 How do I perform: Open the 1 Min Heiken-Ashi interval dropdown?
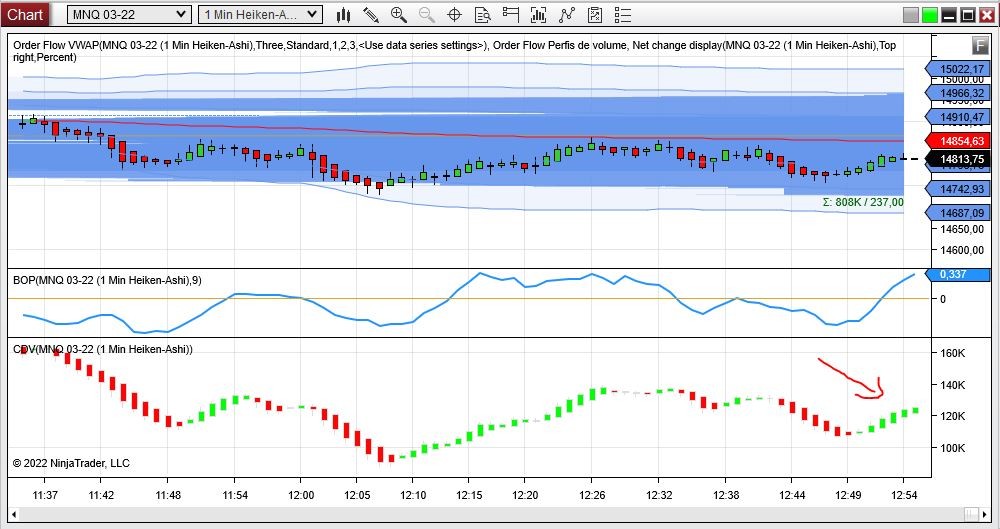click(260, 15)
